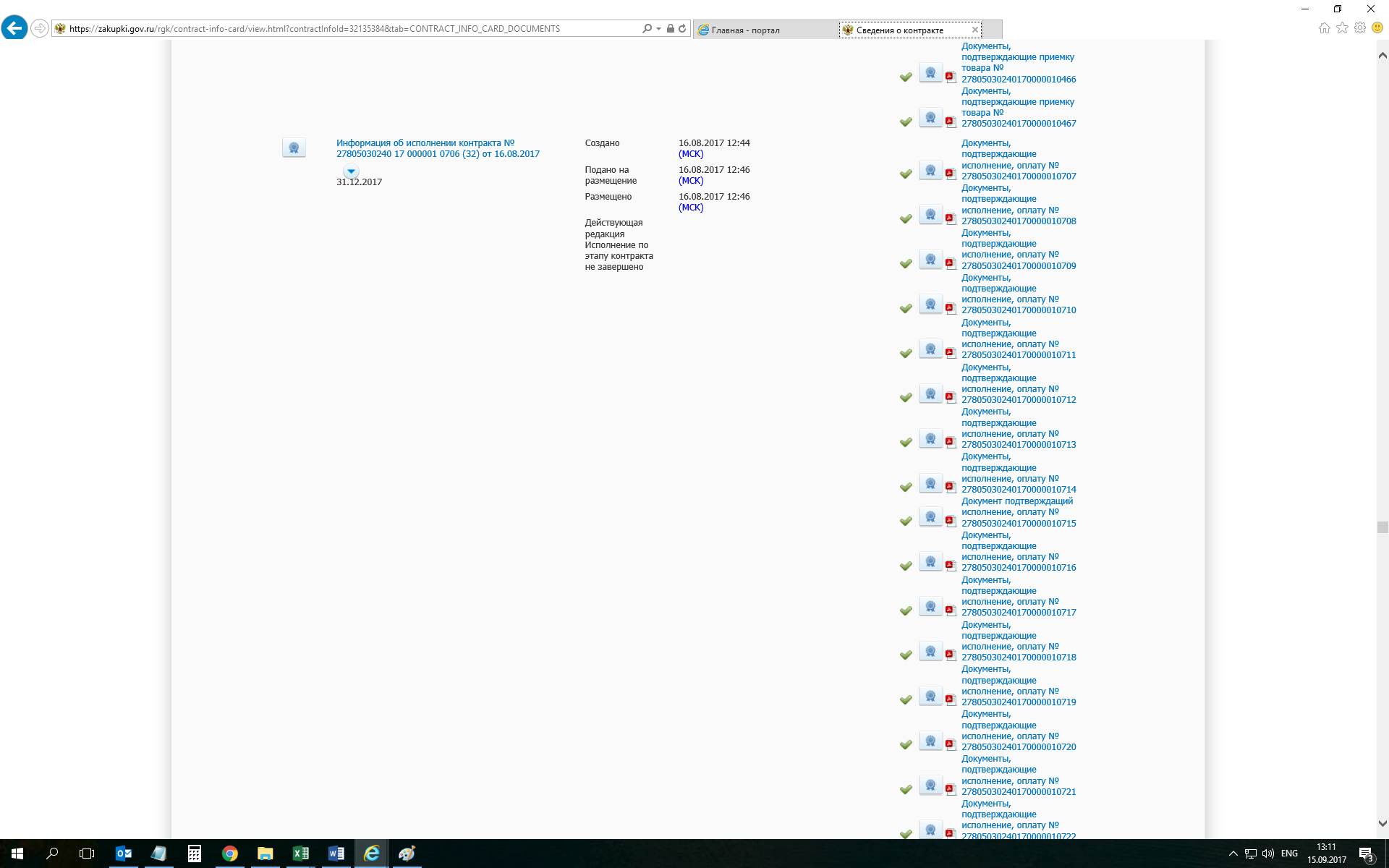Open address bar search dropdown arrow

pos(658,29)
